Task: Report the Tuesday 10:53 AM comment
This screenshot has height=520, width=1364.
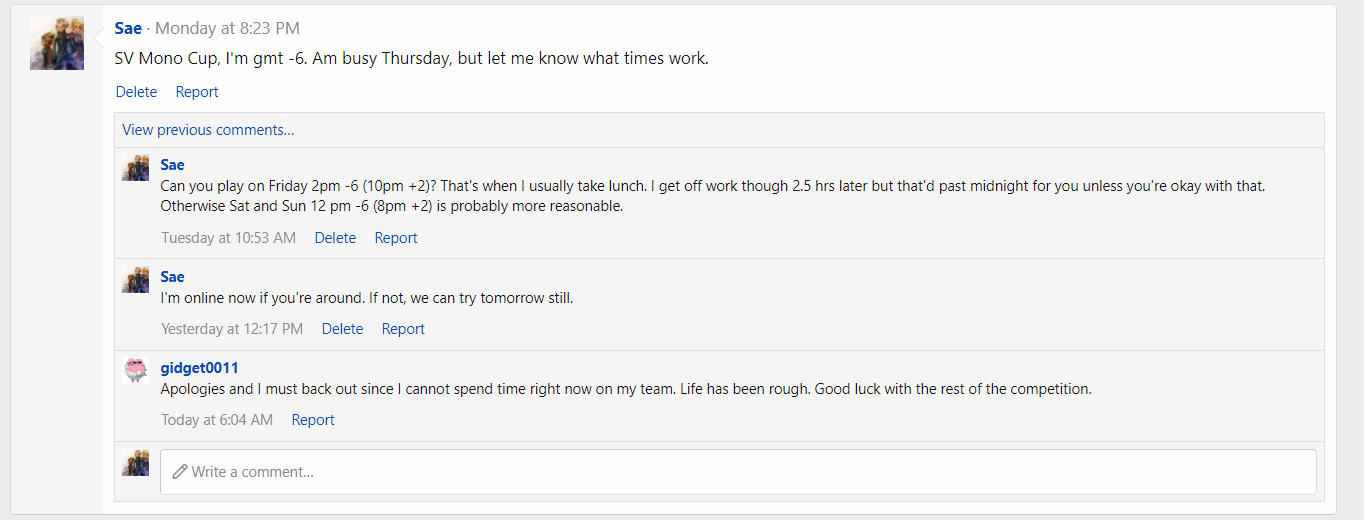Action: 396,238
